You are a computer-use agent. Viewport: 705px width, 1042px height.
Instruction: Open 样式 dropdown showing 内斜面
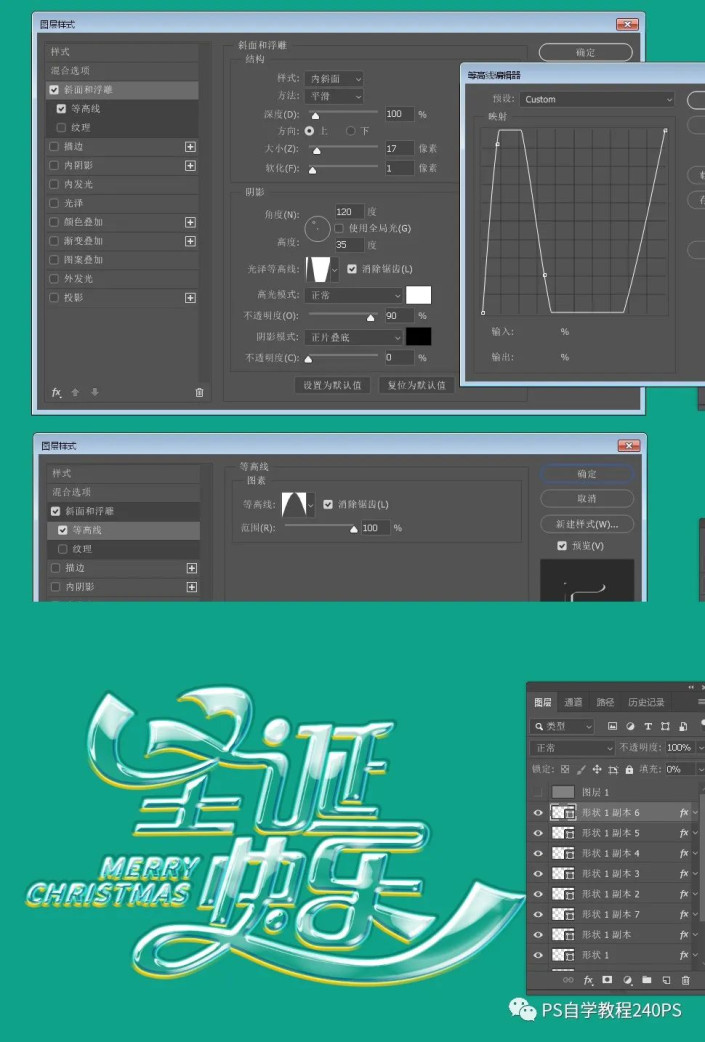pos(334,78)
